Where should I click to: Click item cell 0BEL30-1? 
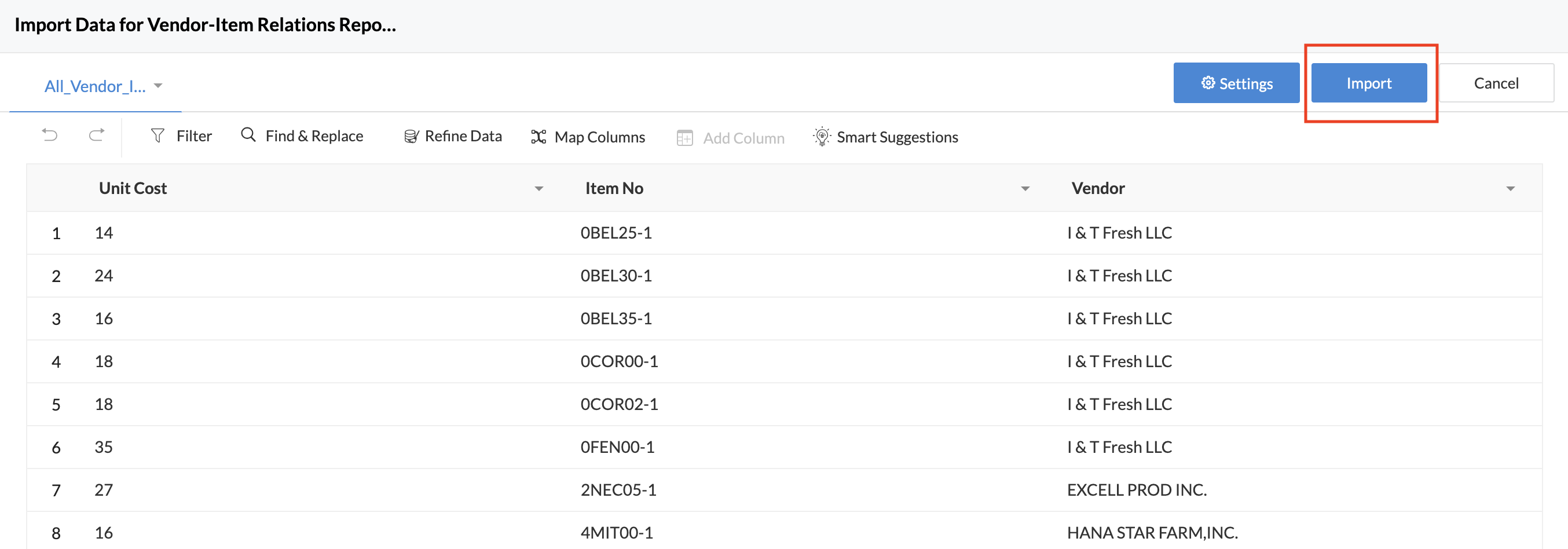click(616, 276)
